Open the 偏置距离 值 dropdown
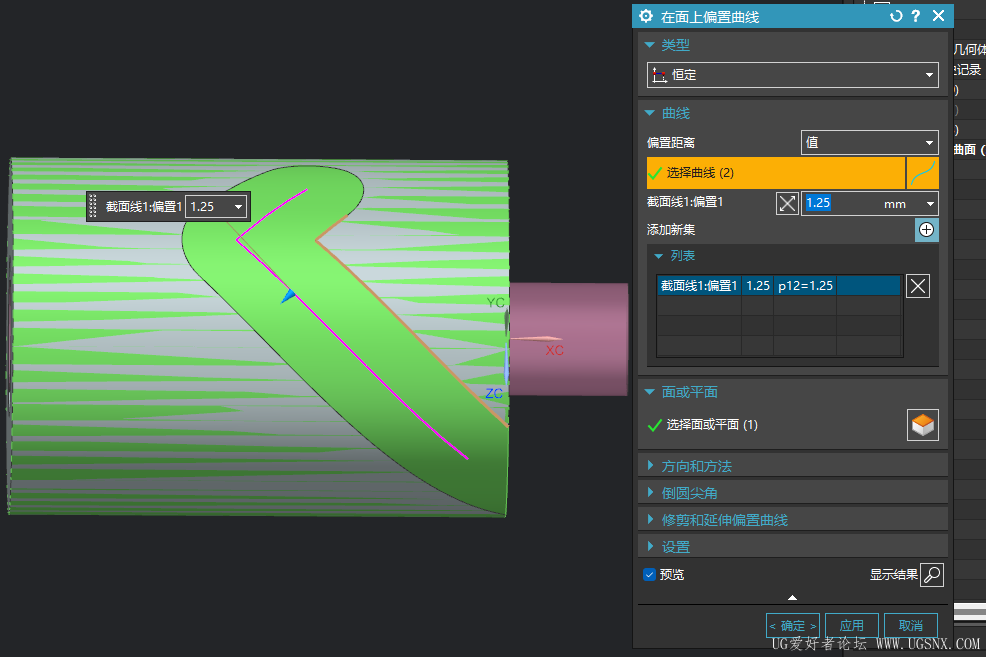986x657 pixels. [869, 143]
